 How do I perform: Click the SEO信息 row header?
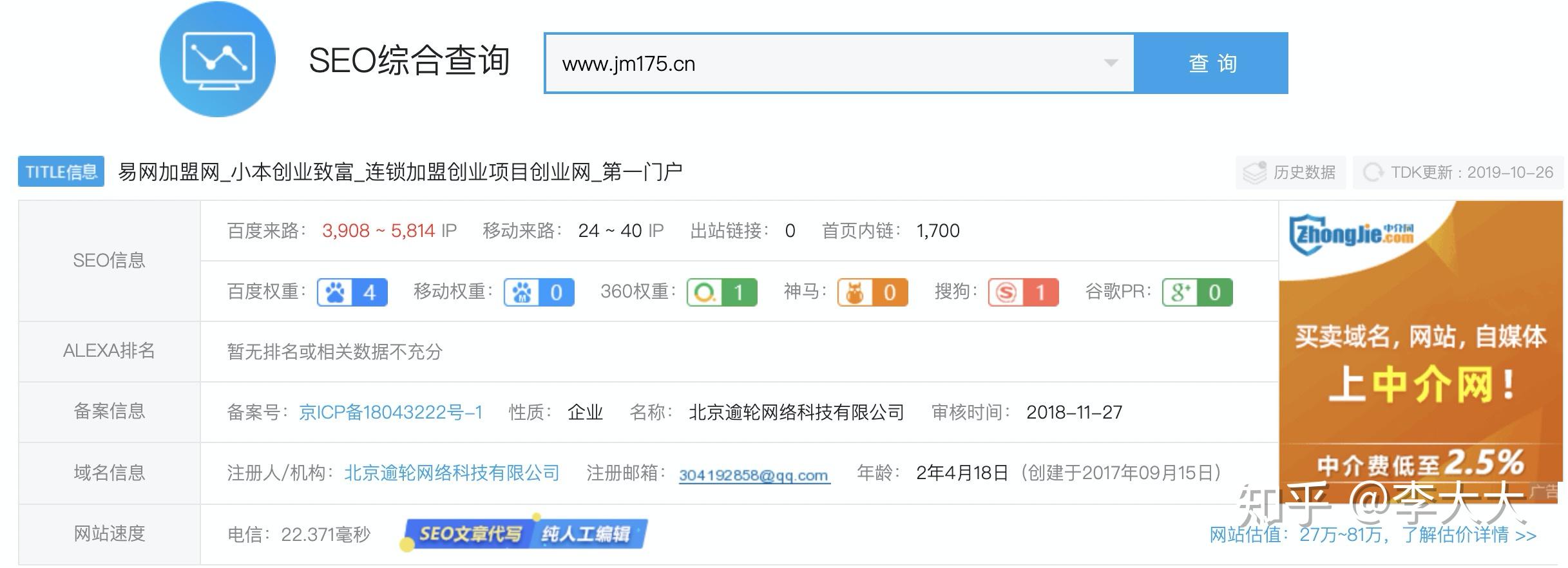pos(109,261)
